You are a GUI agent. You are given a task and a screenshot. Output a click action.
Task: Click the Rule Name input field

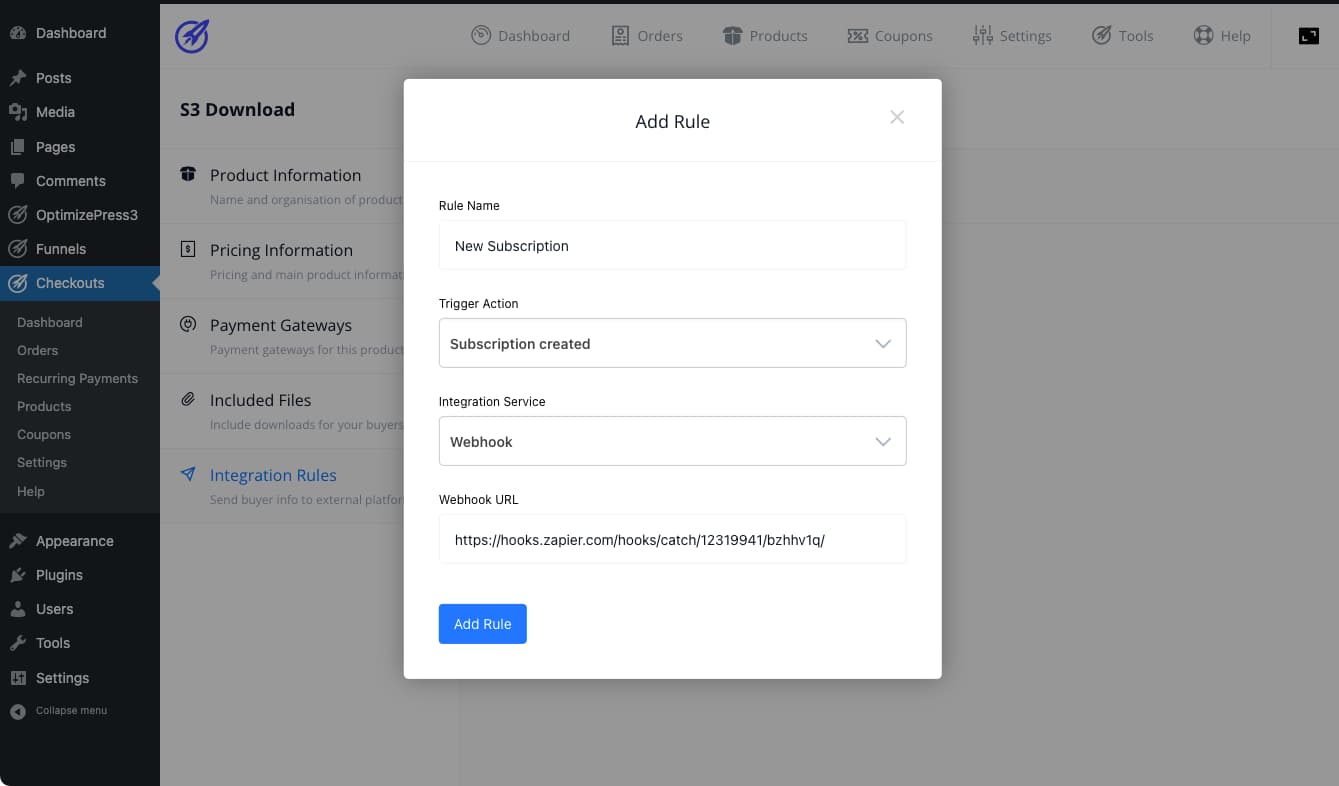point(672,245)
